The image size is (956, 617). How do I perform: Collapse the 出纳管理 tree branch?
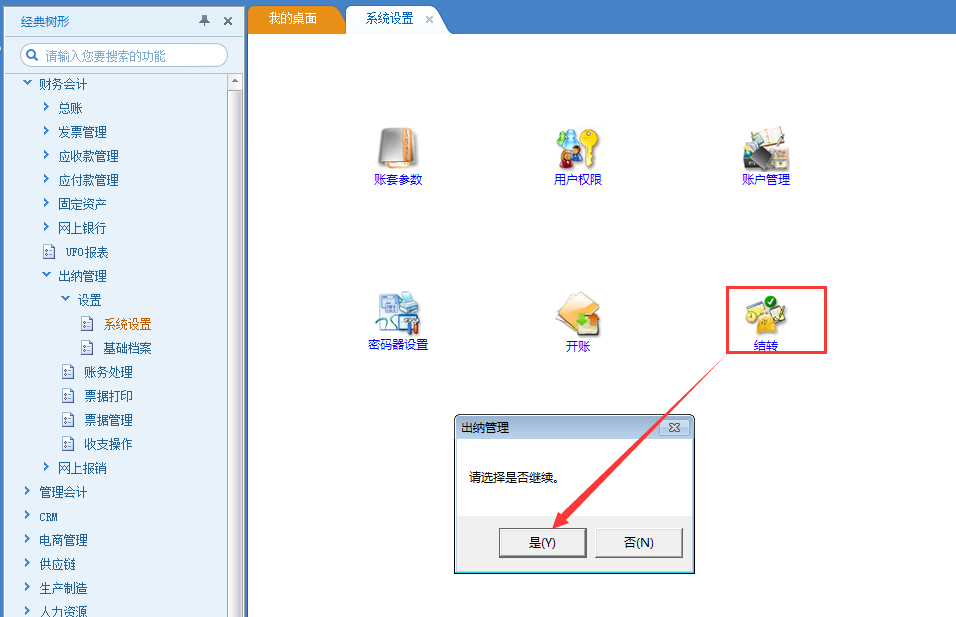tap(46, 275)
